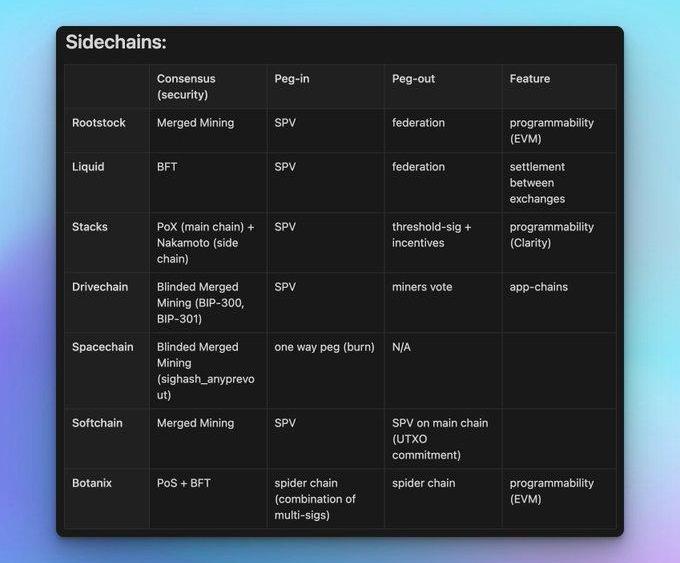This screenshot has width=680, height=563.
Task: Select the Liquid row label
Action: [88, 167]
